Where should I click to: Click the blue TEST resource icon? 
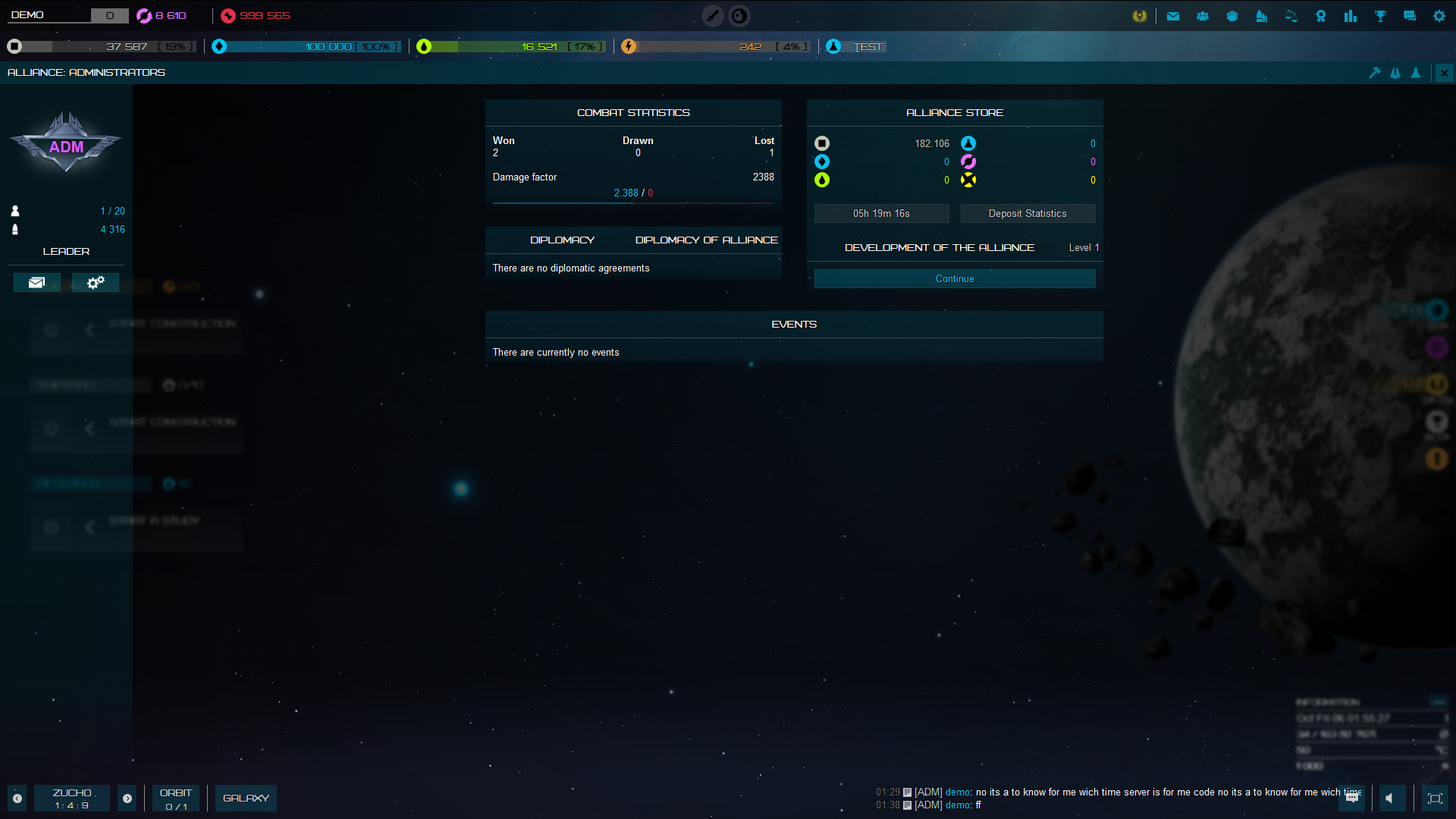[833, 47]
